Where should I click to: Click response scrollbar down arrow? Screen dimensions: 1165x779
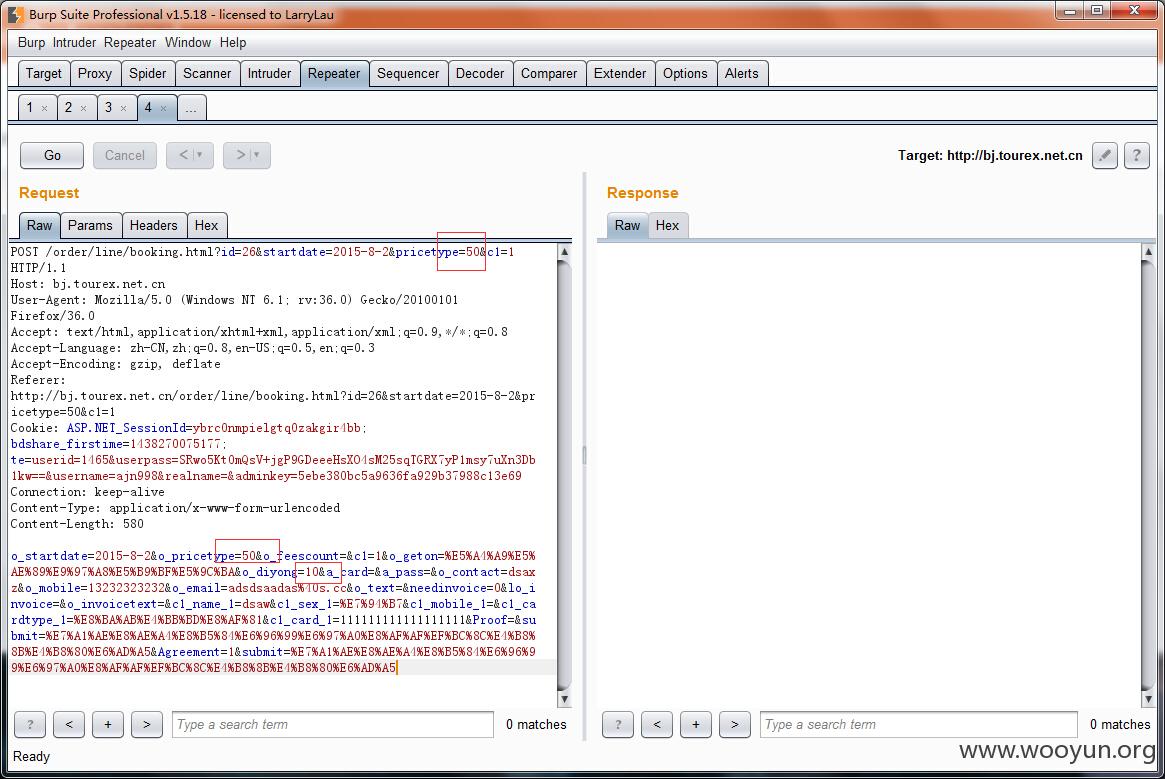tap(1148, 699)
